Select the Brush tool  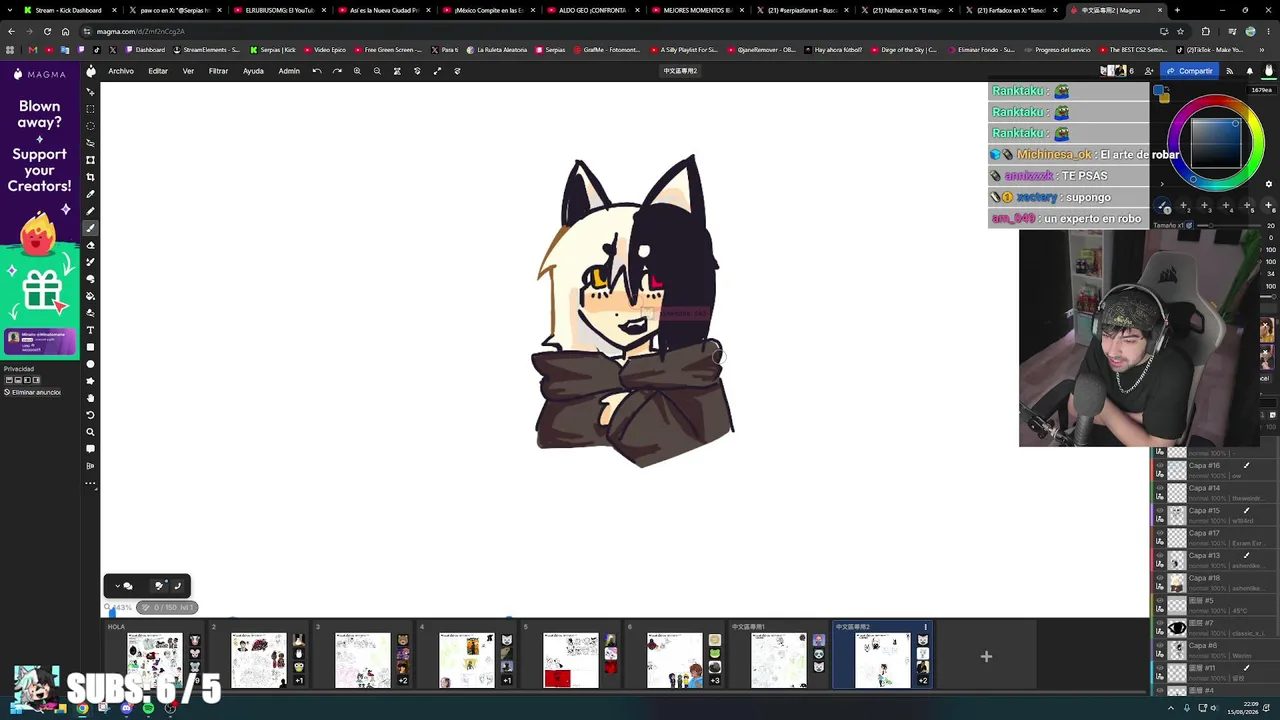tap(90, 228)
